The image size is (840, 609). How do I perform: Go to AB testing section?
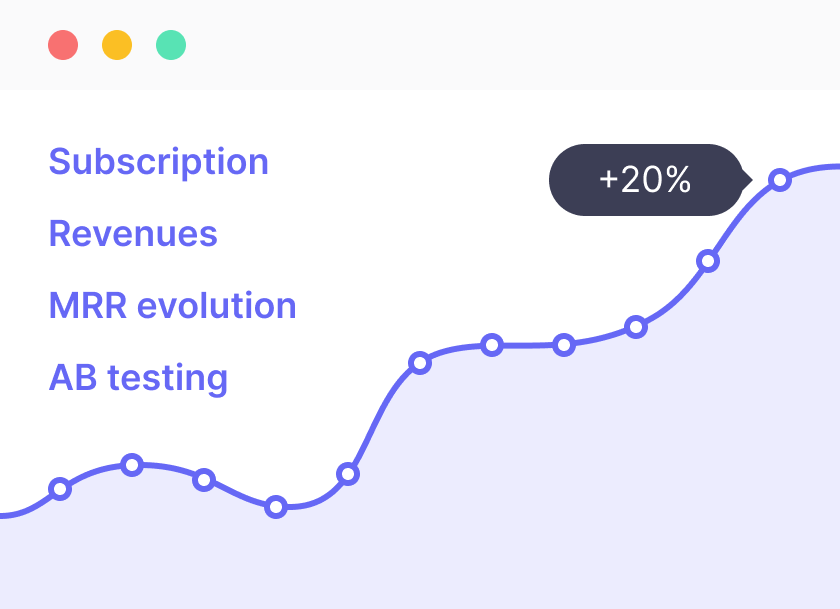(x=138, y=378)
